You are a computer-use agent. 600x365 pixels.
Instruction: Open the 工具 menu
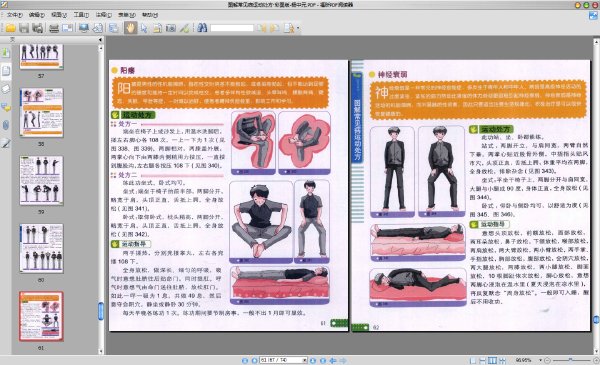pos(81,15)
